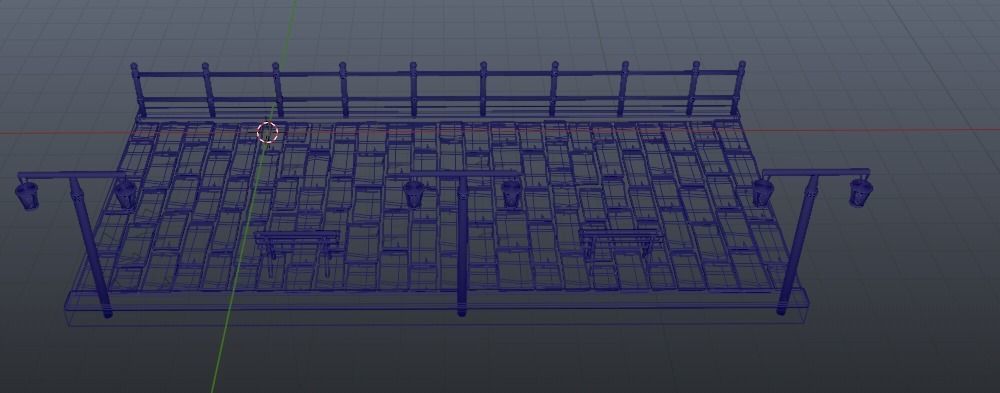Select the center lamp's right hanging lantern

pyautogui.click(x=511, y=193)
